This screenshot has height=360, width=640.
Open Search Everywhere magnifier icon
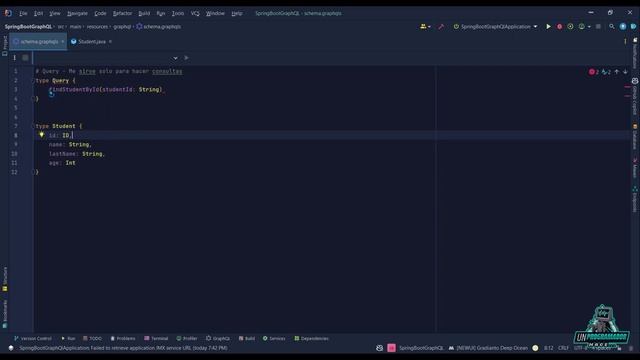click(611, 27)
